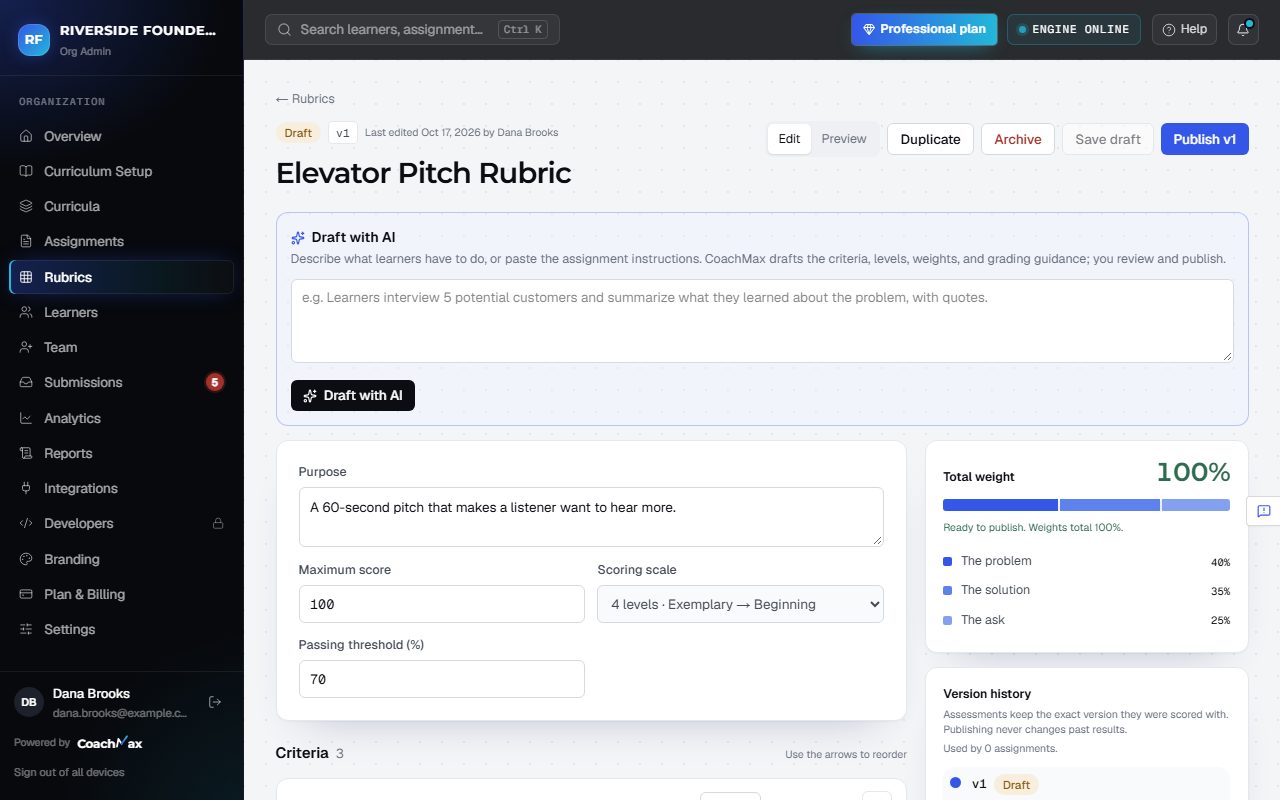The height and width of the screenshot is (800, 1280).
Task: Click the Integrations plug icon
Action: pyautogui.click(x=26, y=488)
